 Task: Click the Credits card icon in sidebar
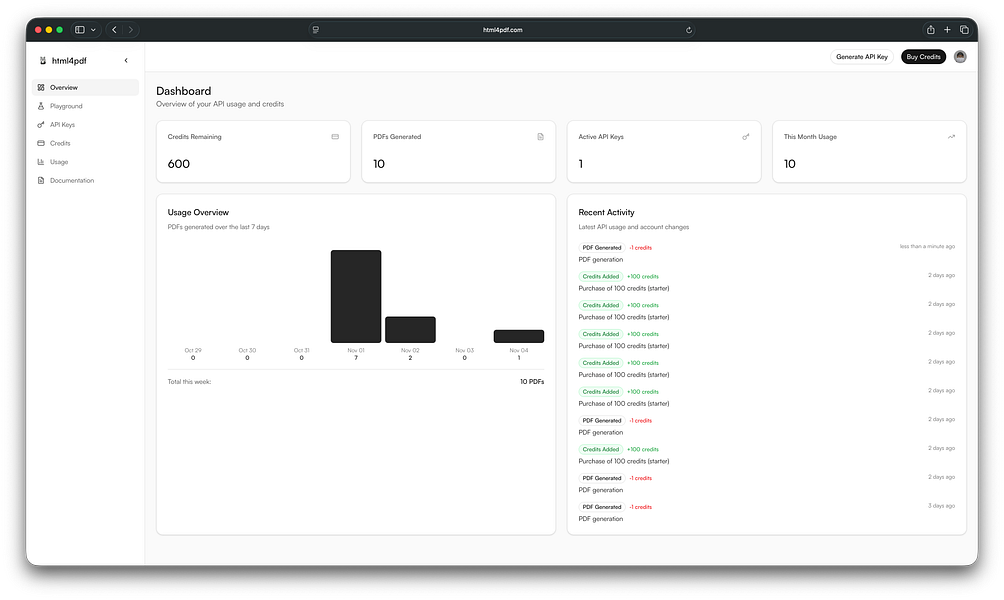[41, 143]
